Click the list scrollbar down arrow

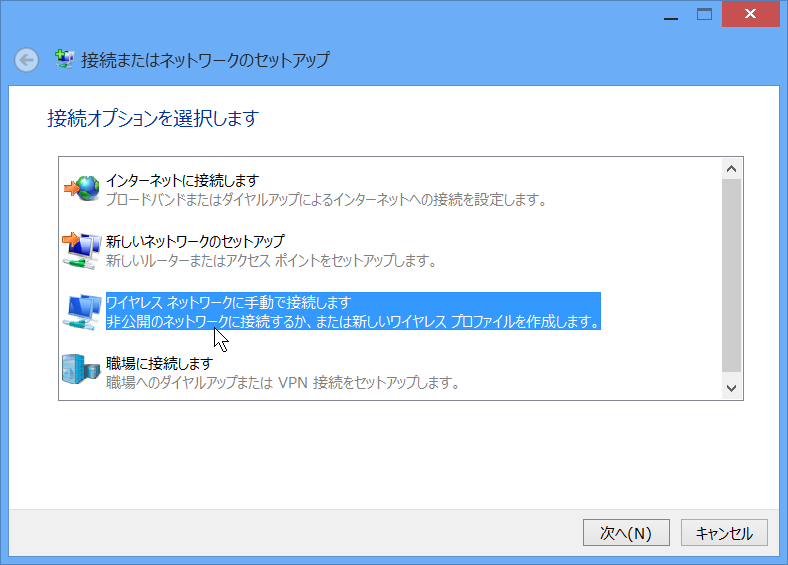[731, 388]
